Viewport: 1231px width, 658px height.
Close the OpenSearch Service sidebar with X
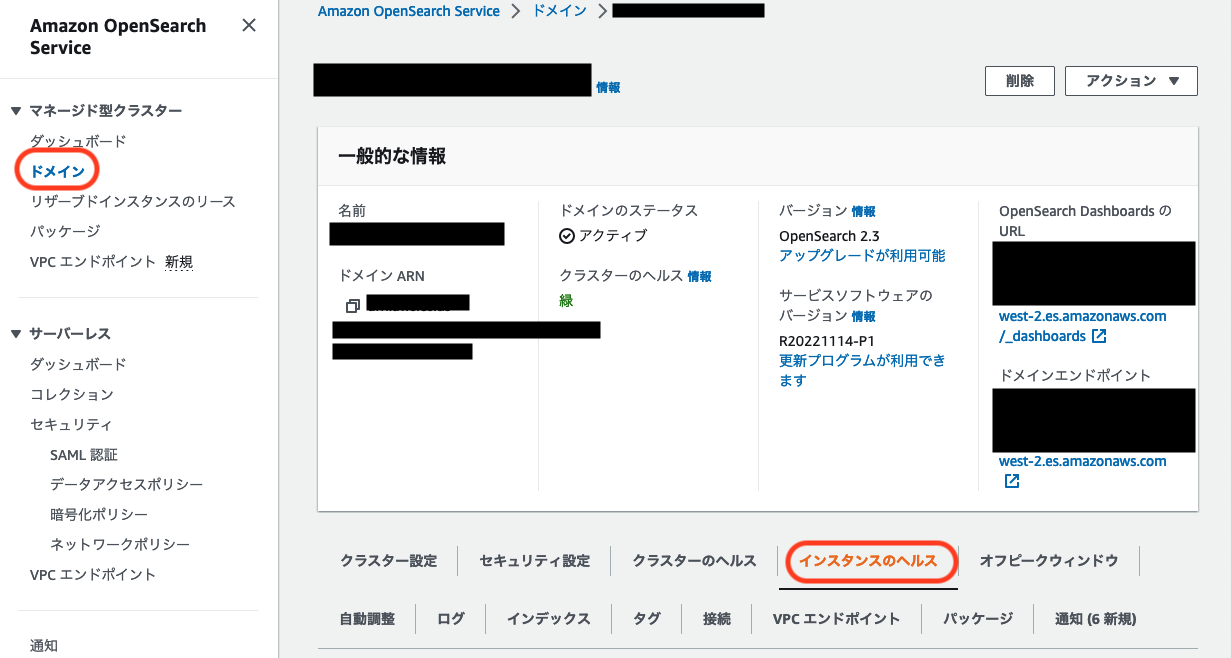(x=249, y=26)
